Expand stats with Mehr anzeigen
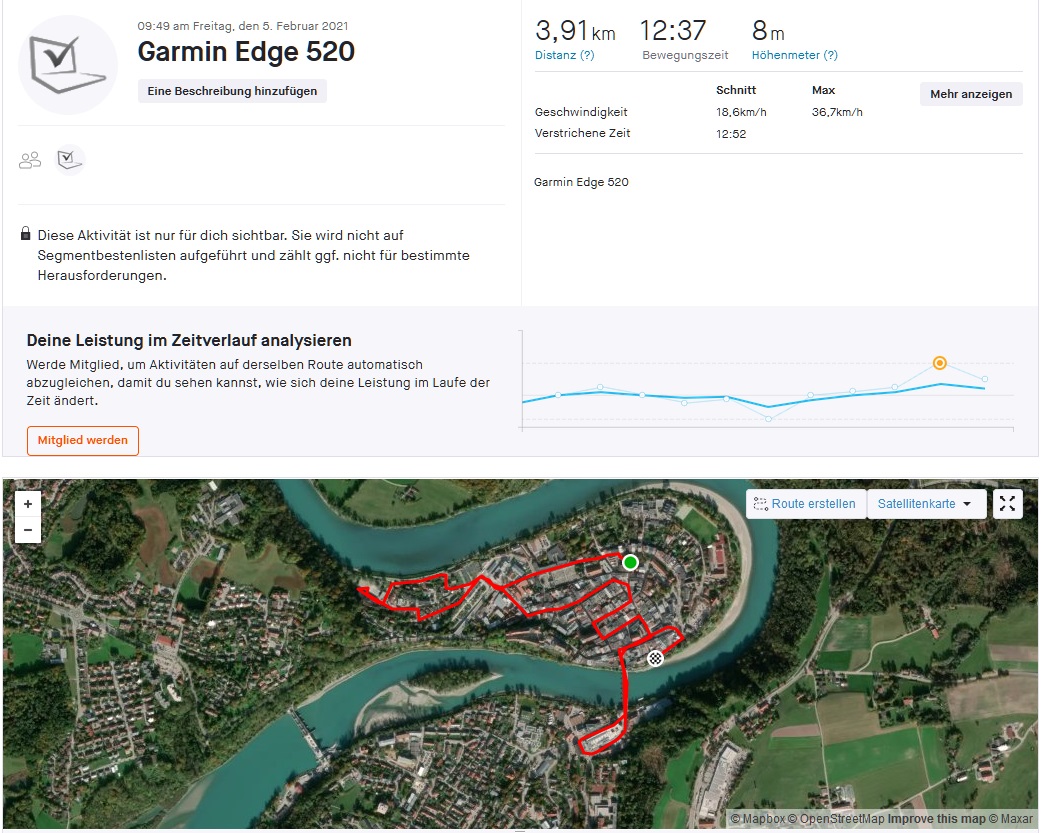This screenshot has height=833, width=1041. click(x=970, y=94)
